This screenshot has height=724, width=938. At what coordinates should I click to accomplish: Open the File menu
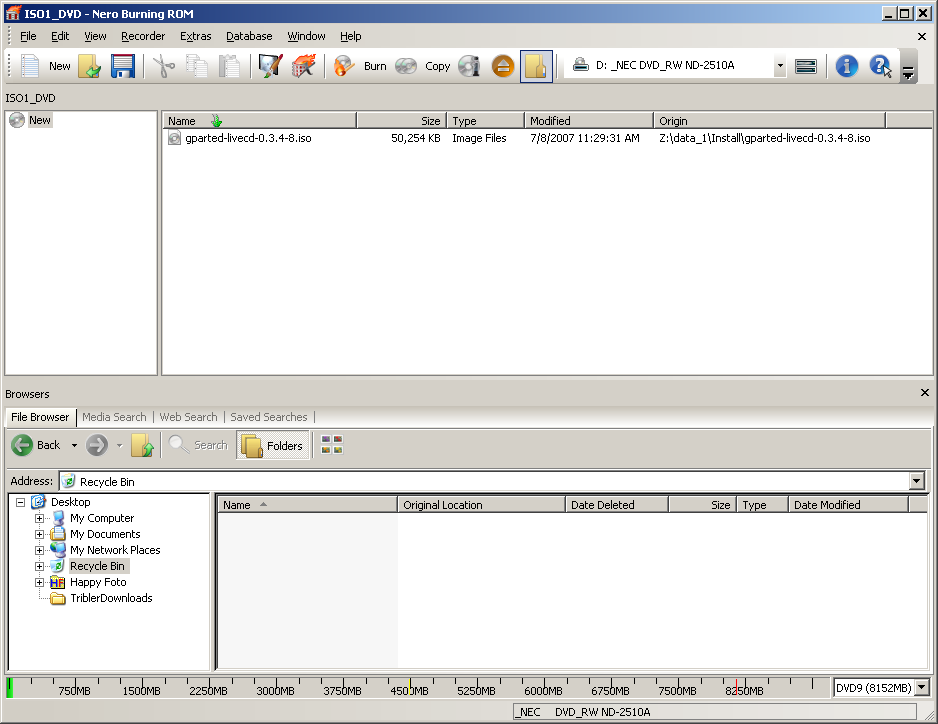tap(28, 36)
